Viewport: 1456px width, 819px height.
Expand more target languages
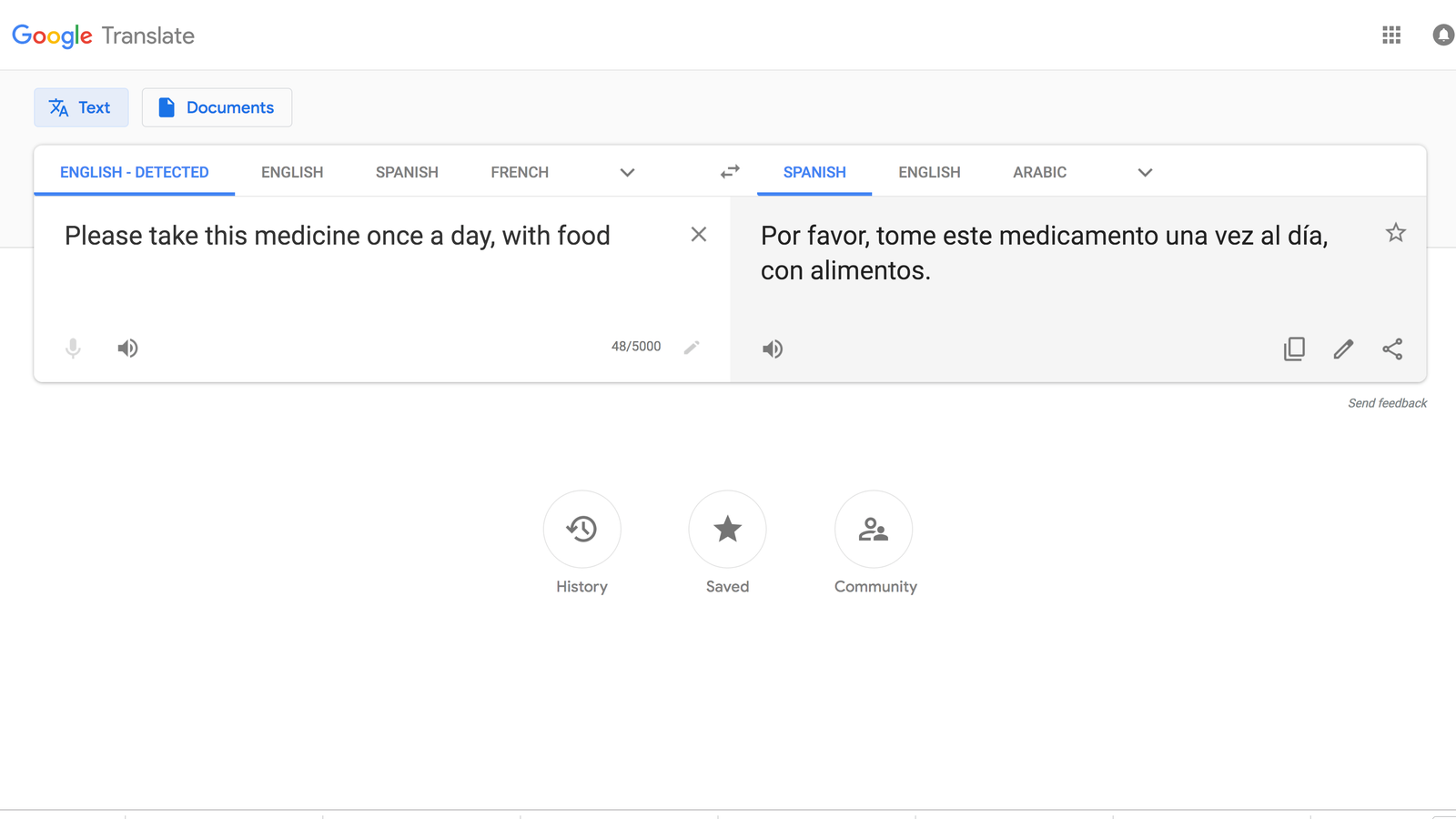click(x=1145, y=173)
